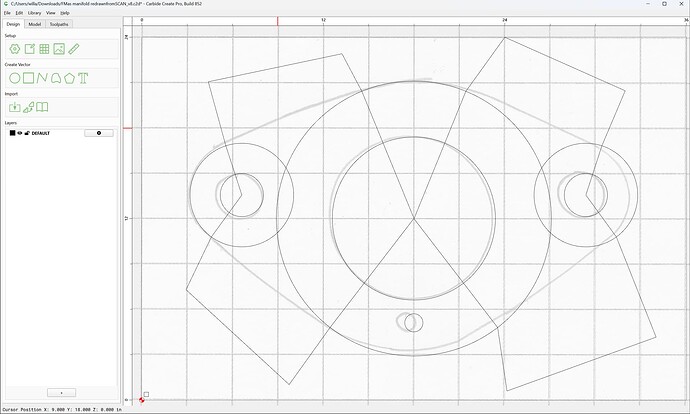Screen dimensions: 690x414
Task: Toggle the lock on DEFAULT layer
Action: tap(27, 133)
